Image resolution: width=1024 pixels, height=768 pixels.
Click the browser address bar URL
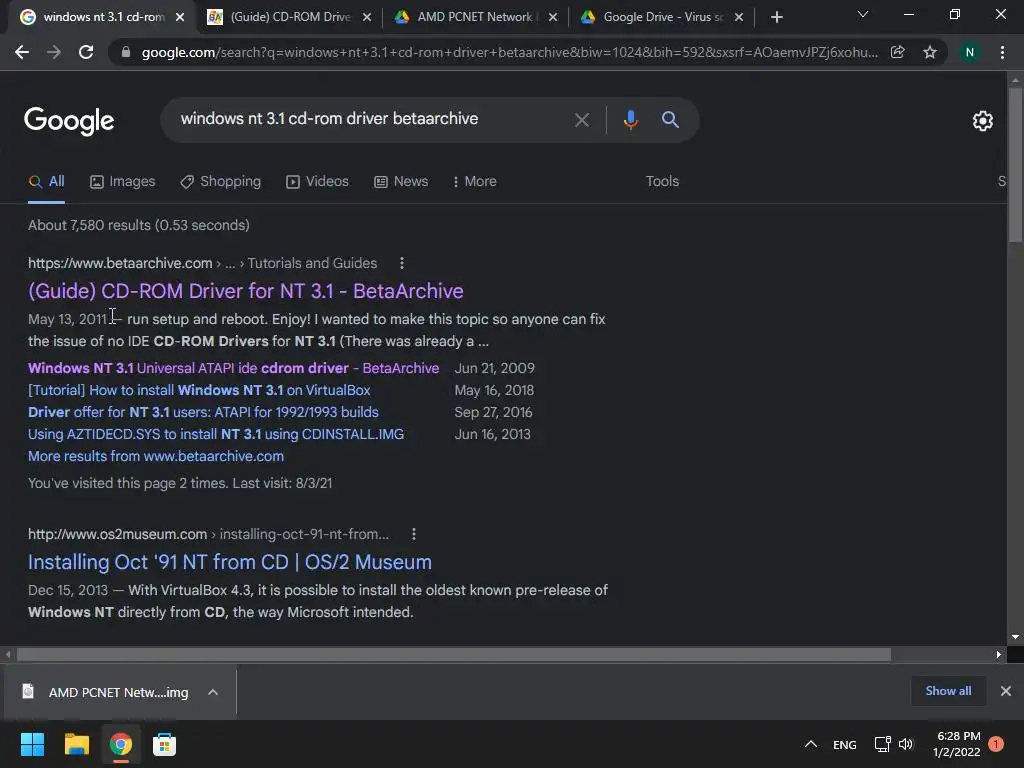tap(509, 52)
